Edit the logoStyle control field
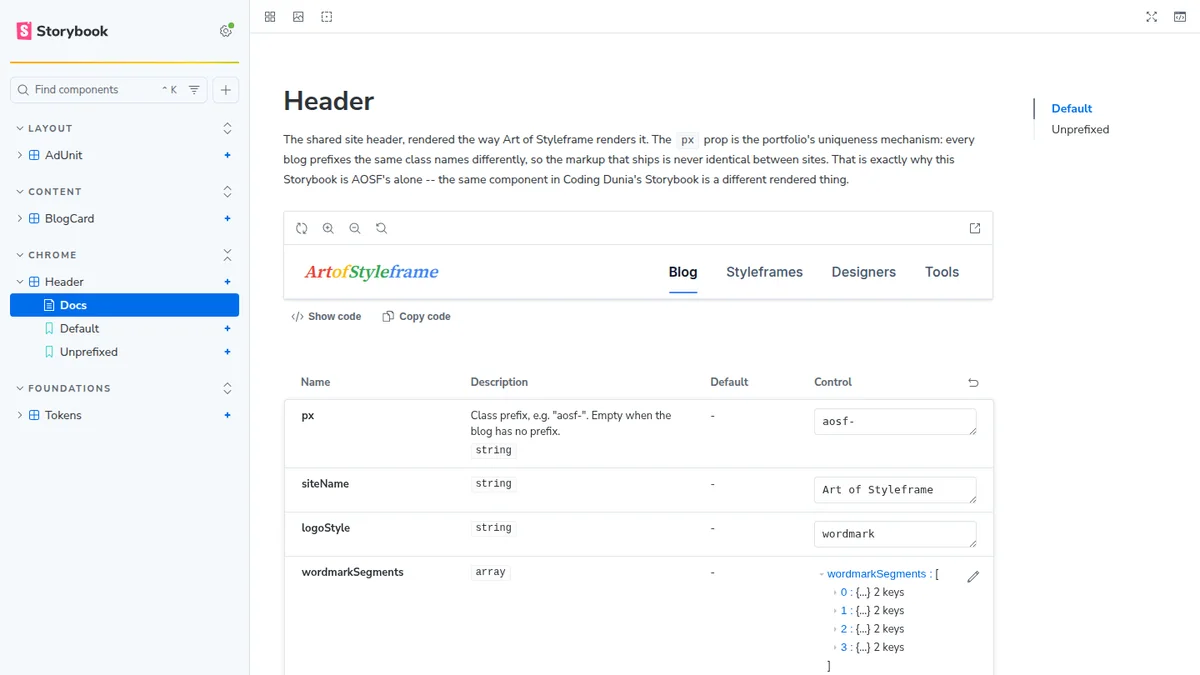 895,533
